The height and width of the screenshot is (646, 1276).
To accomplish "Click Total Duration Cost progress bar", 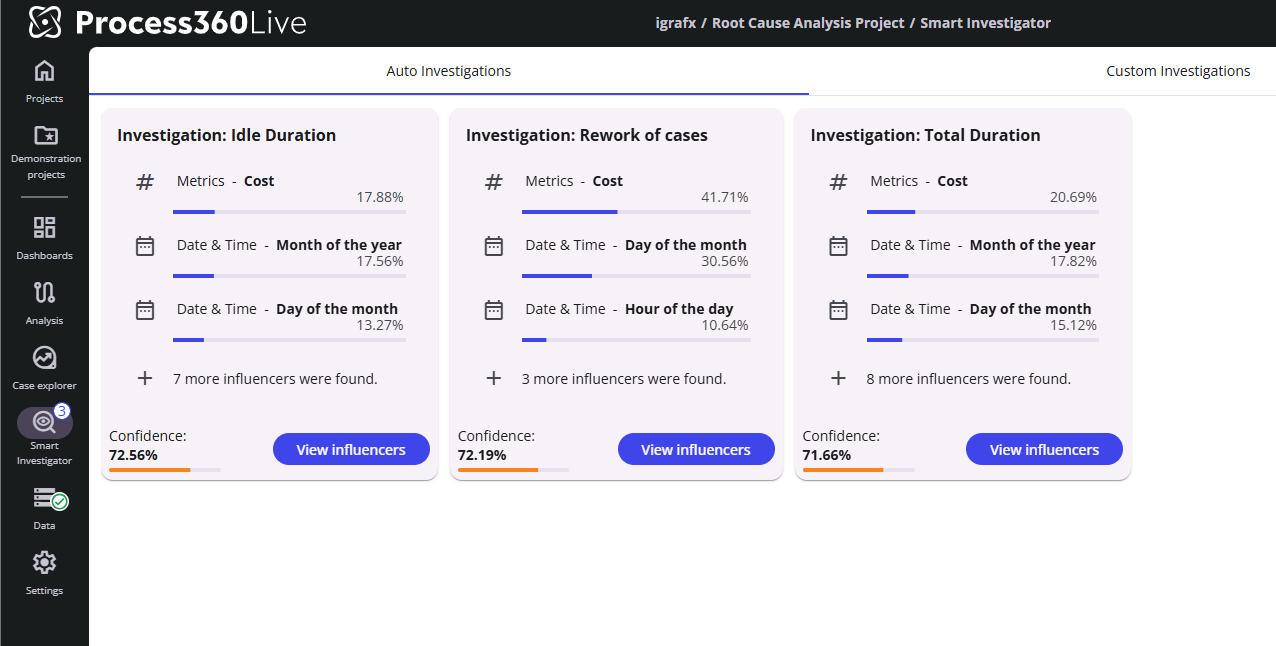I will (983, 212).
